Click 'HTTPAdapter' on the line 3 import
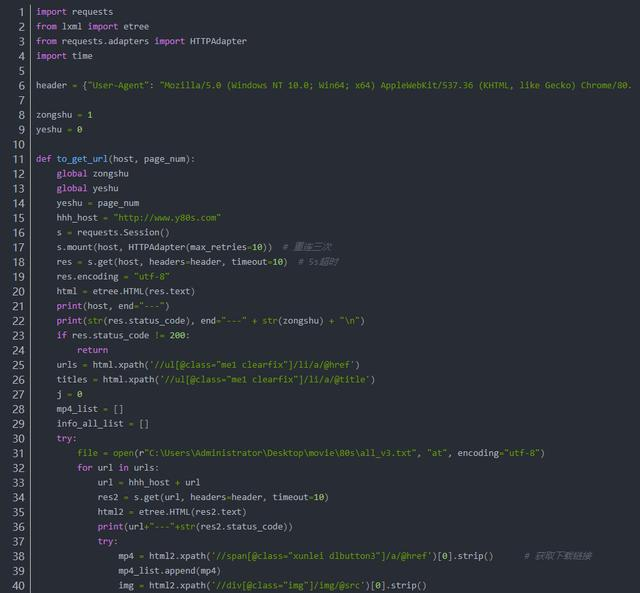Viewport: 640px width, 593px height. coord(218,41)
